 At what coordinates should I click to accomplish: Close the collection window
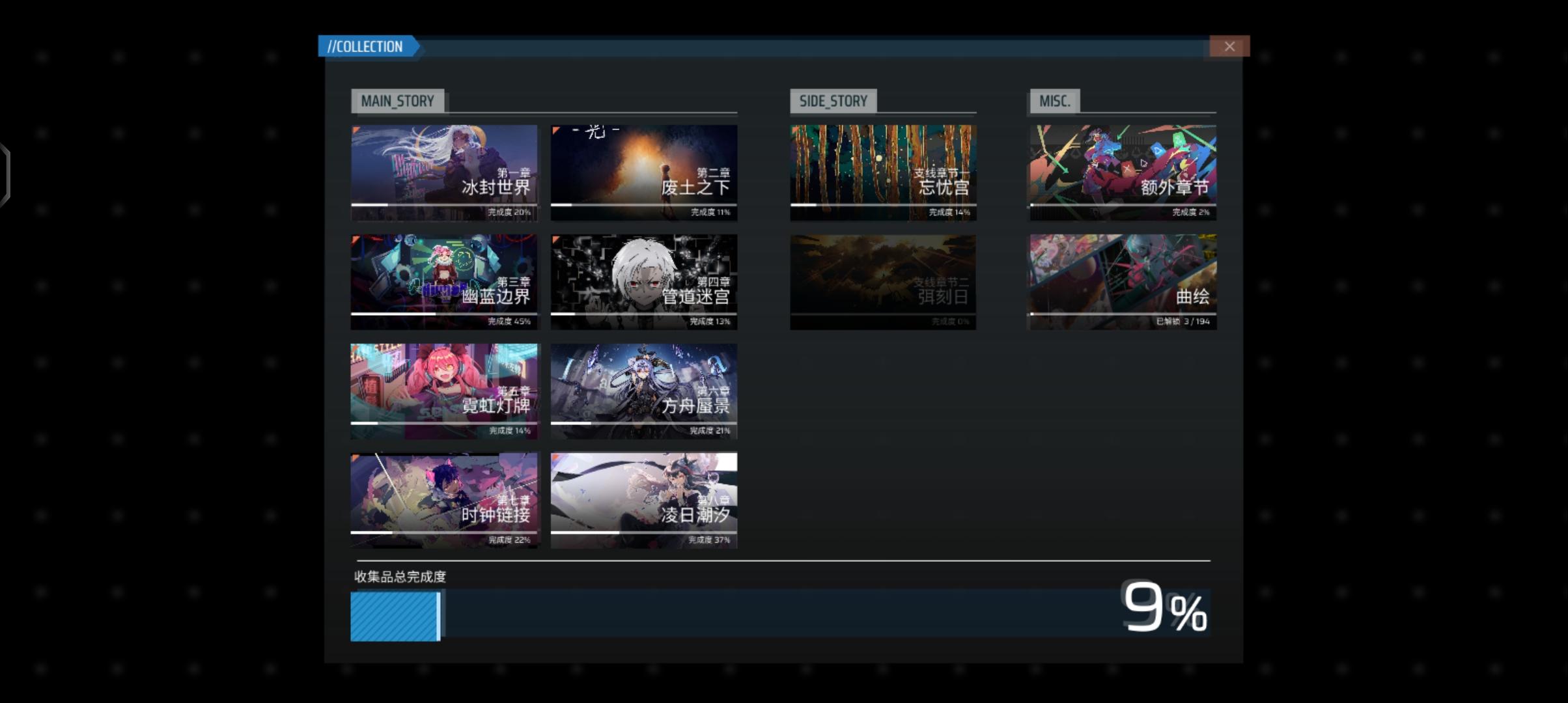(x=1229, y=46)
